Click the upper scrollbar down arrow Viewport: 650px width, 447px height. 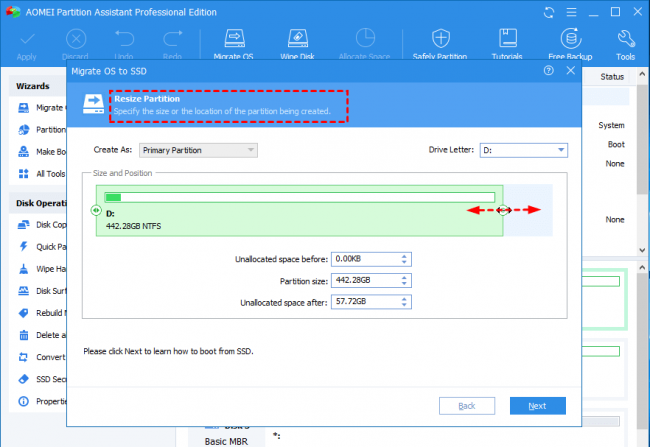(x=642, y=250)
